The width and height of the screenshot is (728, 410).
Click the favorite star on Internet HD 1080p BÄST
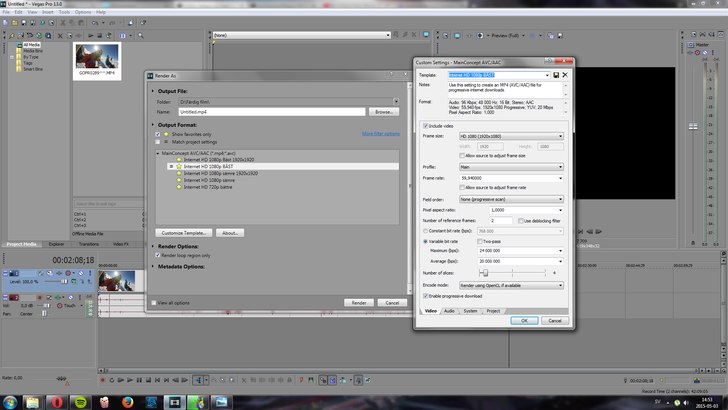click(179, 167)
